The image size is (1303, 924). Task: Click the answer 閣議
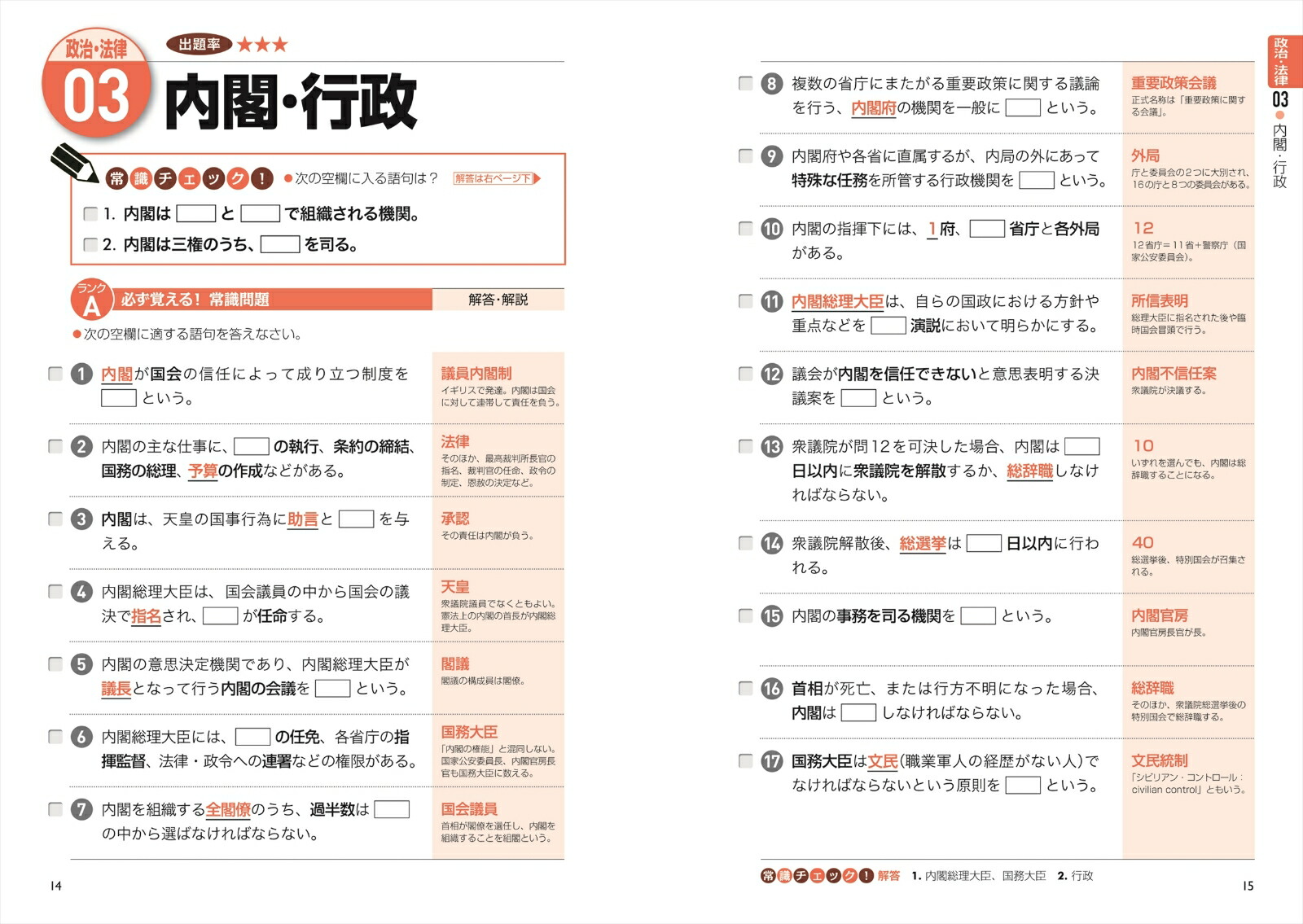(x=455, y=664)
